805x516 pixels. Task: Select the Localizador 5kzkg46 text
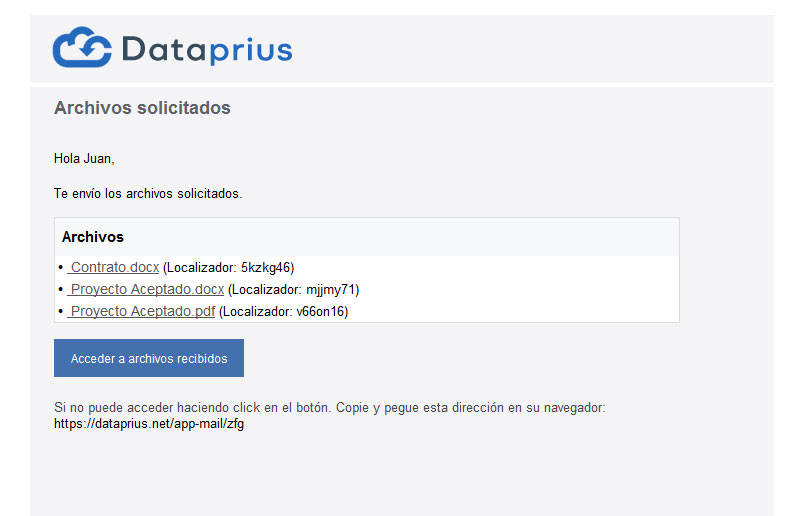point(228,267)
